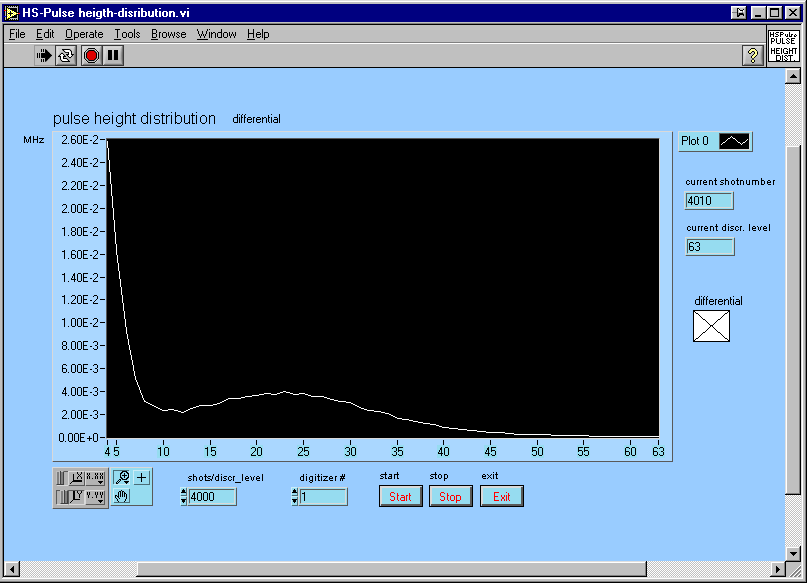
Task: Minimize the VI window
Action: pyautogui.click(x=757, y=13)
